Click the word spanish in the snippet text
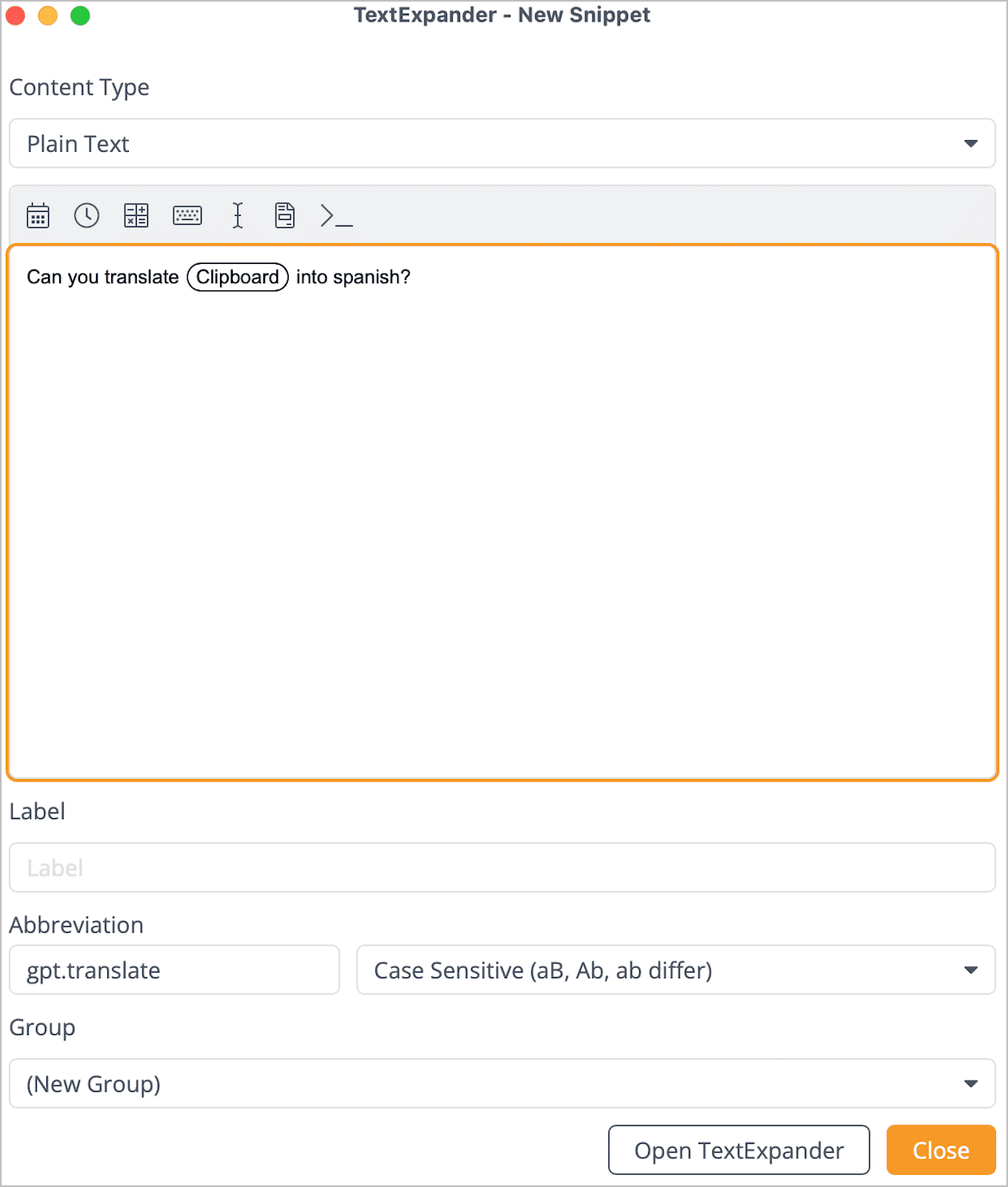The image size is (1008, 1187). (x=372, y=277)
